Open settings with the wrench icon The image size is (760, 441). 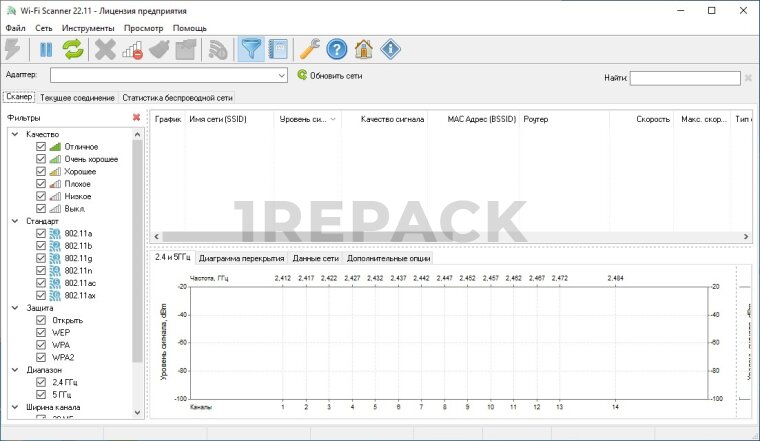pyautogui.click(x=310, y=50)
